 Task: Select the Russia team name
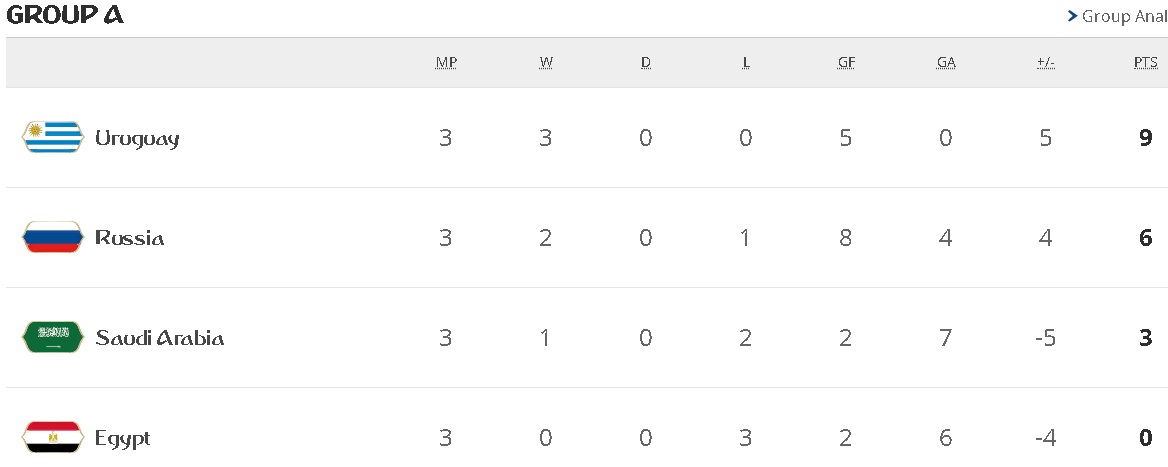click(130, 238)
